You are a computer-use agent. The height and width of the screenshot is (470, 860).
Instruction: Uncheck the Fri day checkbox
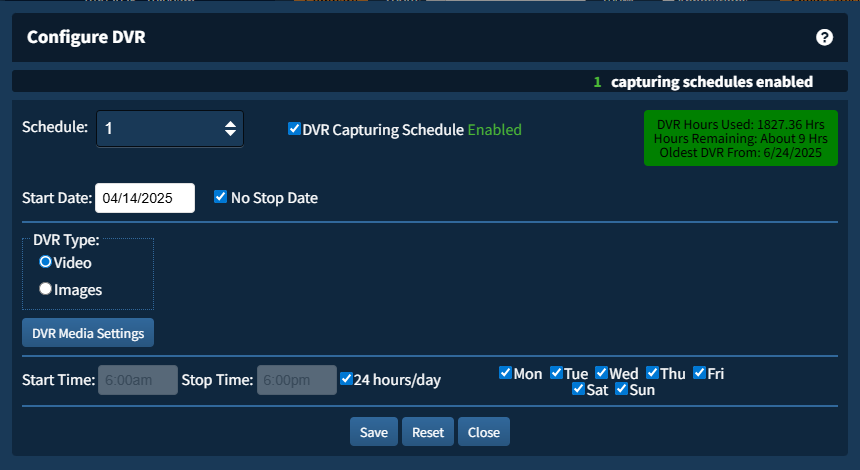coord(699,373)
